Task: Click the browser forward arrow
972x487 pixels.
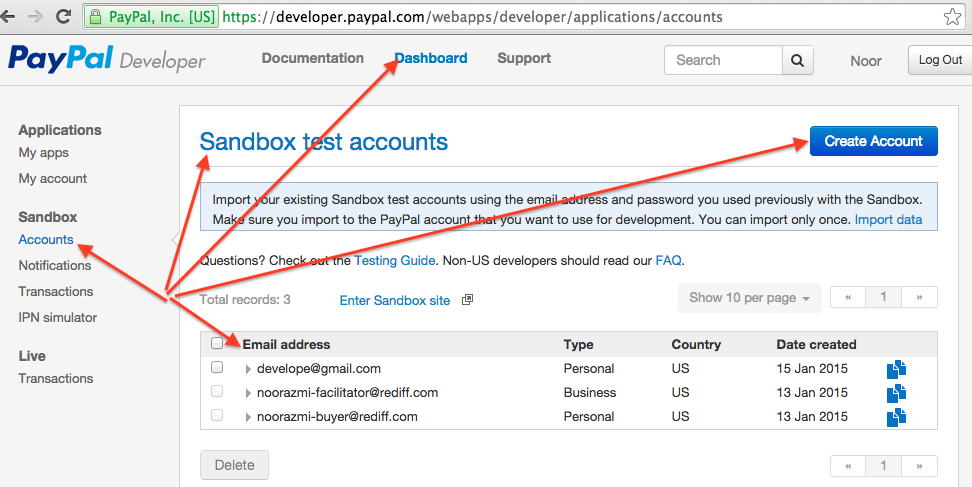Action: pos(35,16)
